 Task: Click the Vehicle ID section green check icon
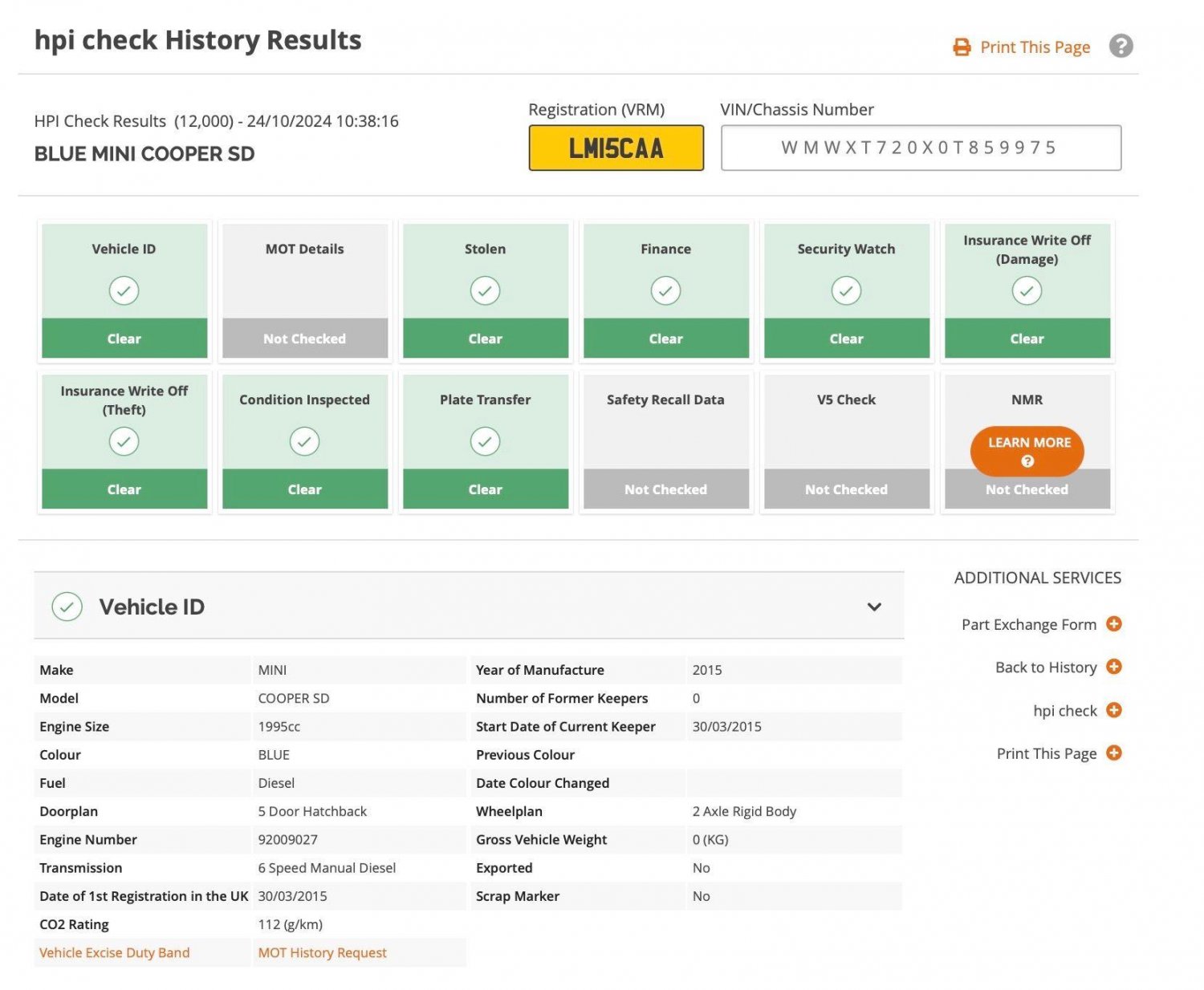(x=67, y=607)
